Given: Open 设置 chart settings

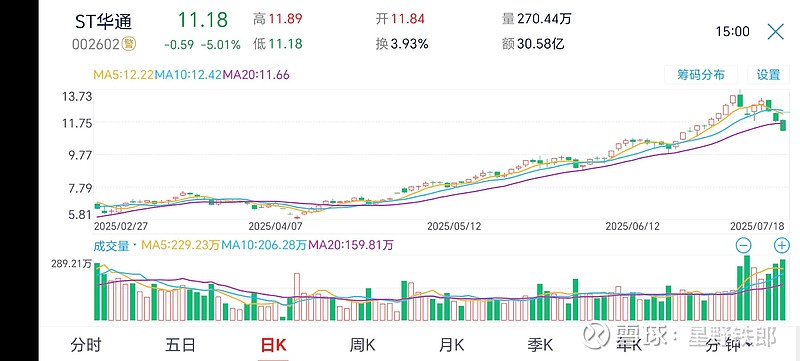Looking at the screenshot, I should pyautogui.click(x=768, y=75).
